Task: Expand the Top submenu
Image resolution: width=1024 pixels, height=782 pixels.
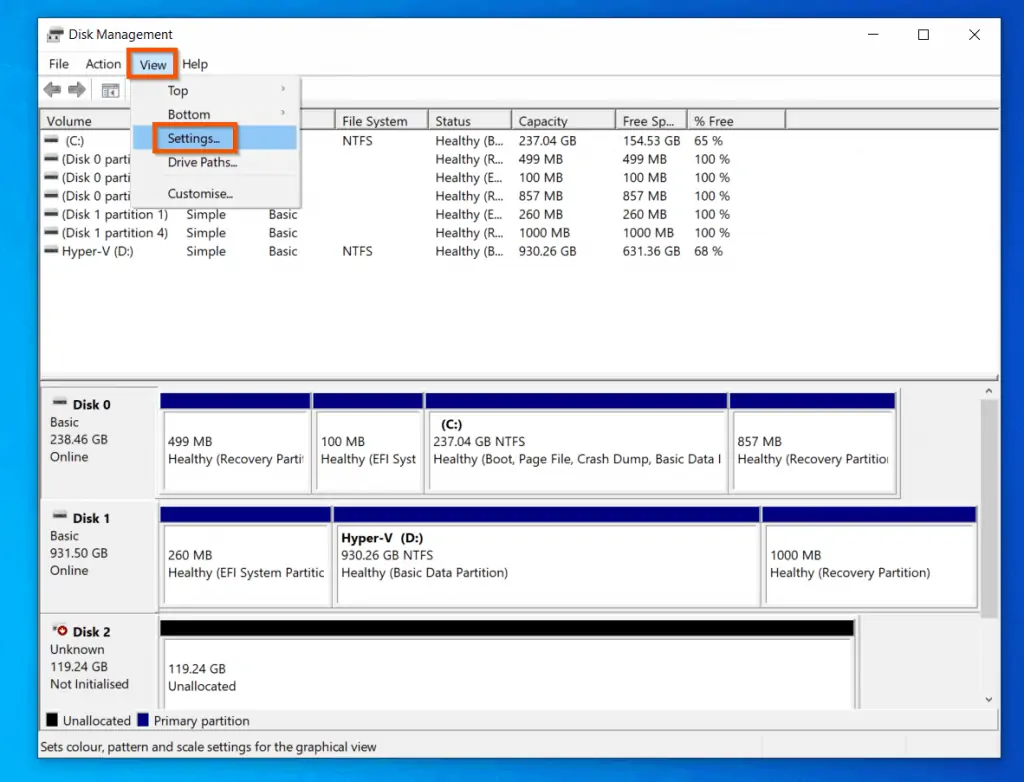Action: pyautogui.click(x=215, y=90)
